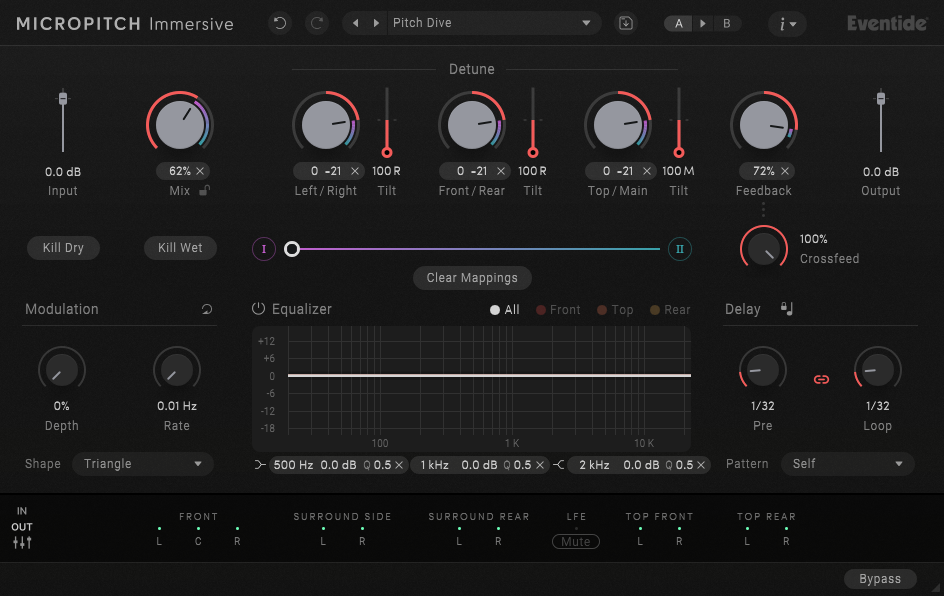Copy settings A to B

[x=703, y=23]
